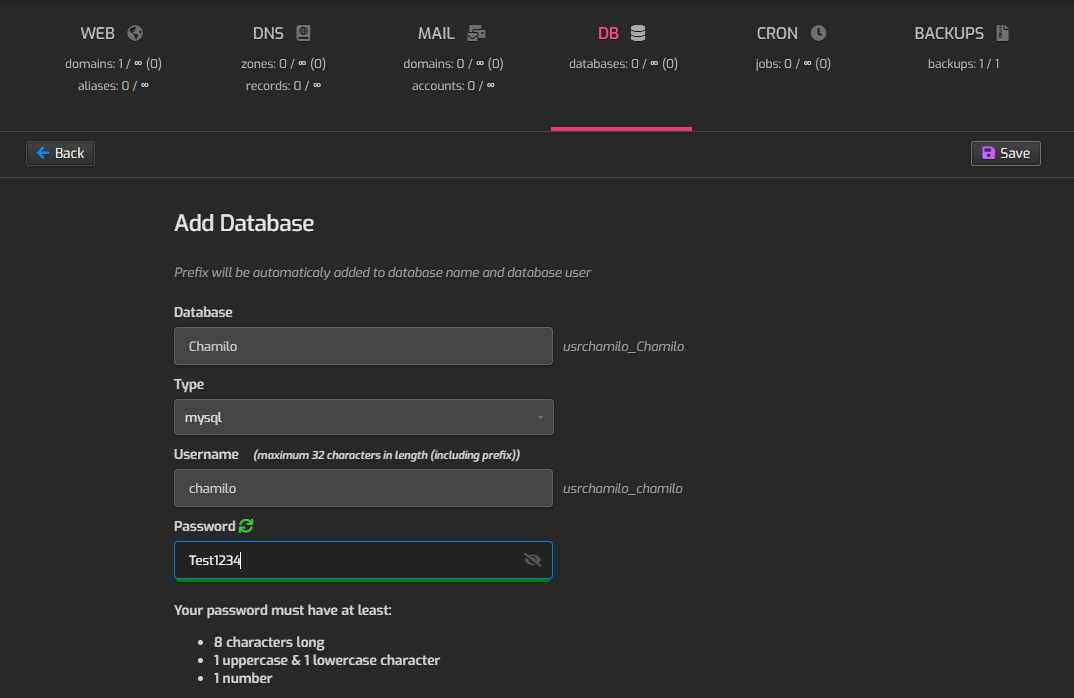Click the green password strength bar
This screenshot has width=1074, height=698.
point(363,579)
